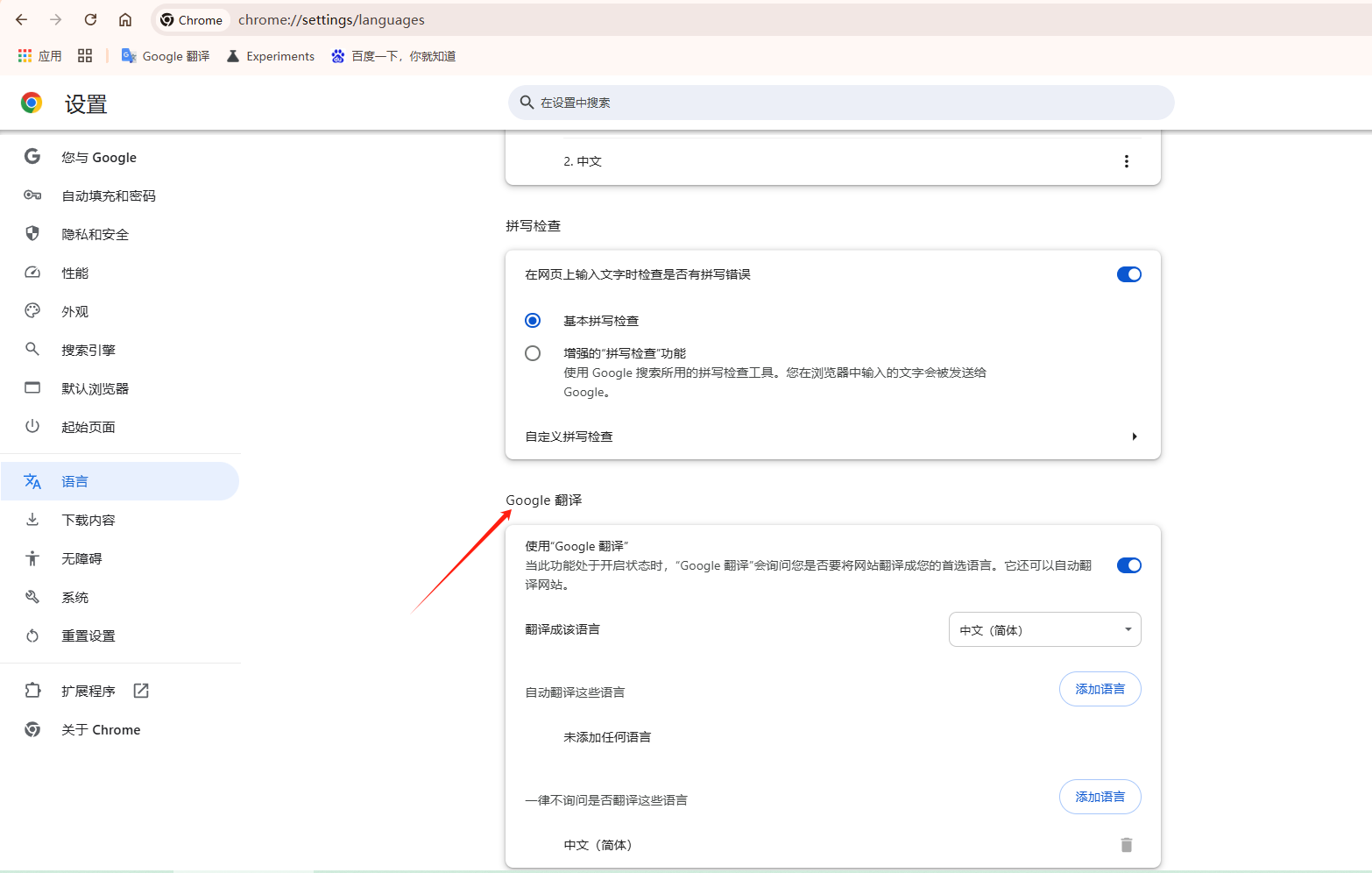This screenshot has width=1372, height=873.
Task: Open the 百度一下，你就知道 bookmark
Action: pos(393,55)
